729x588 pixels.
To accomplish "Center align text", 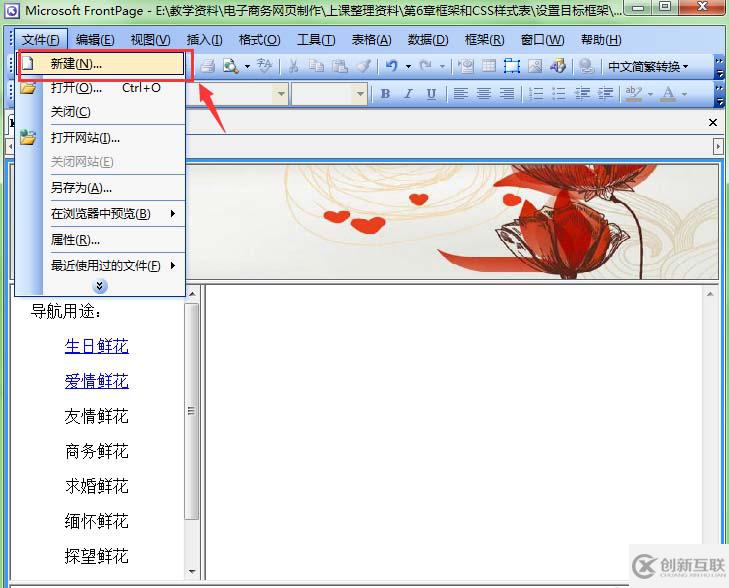I will click(484, 94).
